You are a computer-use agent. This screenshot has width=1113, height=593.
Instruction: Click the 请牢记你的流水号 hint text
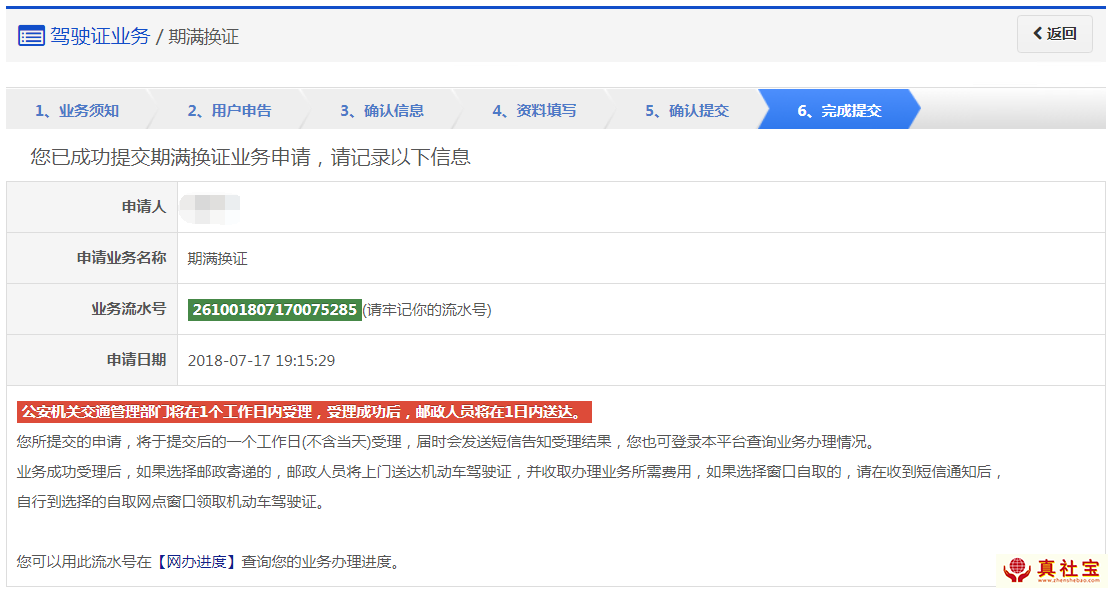click(x=427, y=310)
